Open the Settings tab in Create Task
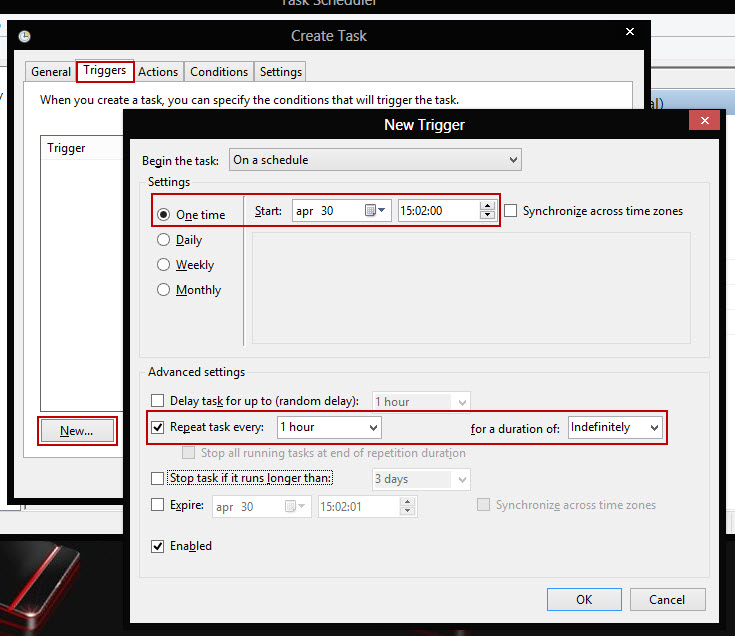This screenshot has width=735, height=636. (x=281, y=72)
